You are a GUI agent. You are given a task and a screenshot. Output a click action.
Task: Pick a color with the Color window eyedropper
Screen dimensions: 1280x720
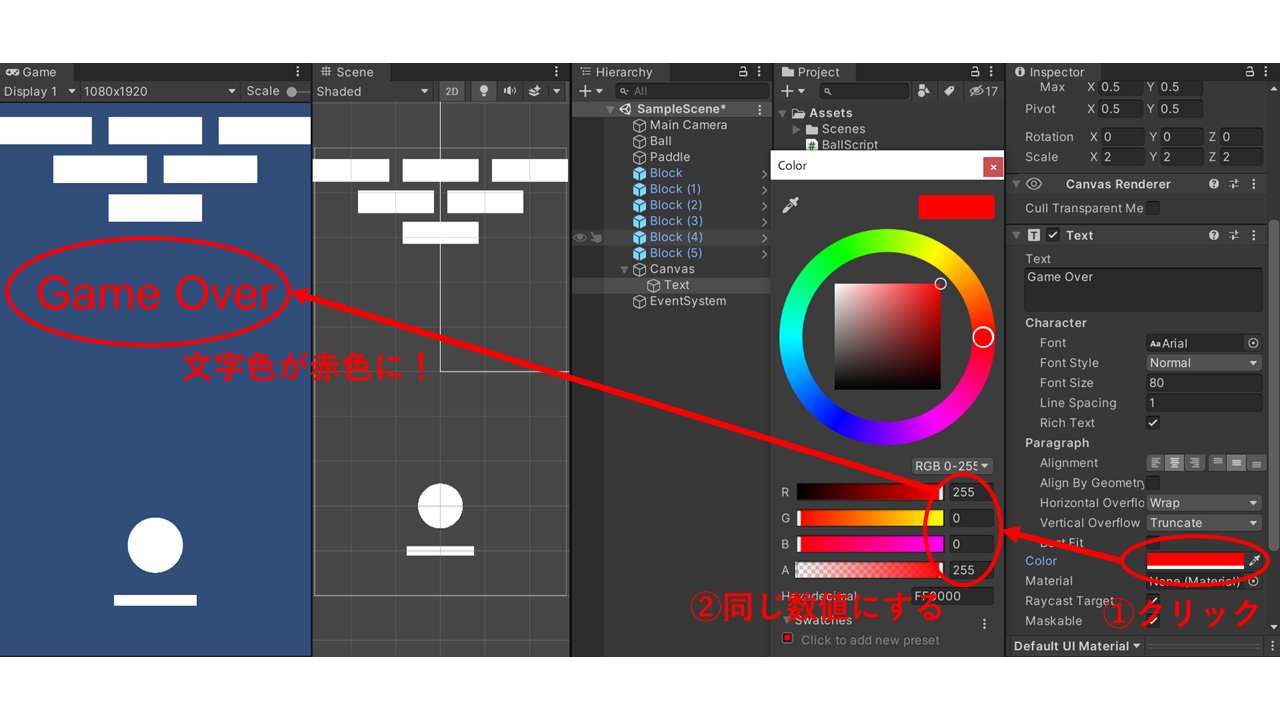click(x=791, y=205)
